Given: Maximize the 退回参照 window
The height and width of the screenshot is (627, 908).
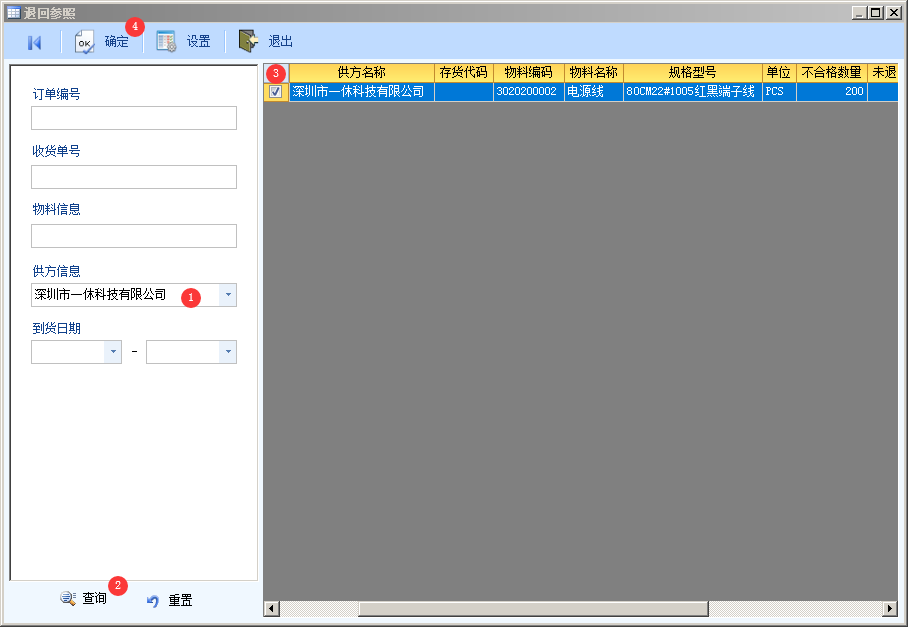Looking at the screenshot, I should coord(876,12).
